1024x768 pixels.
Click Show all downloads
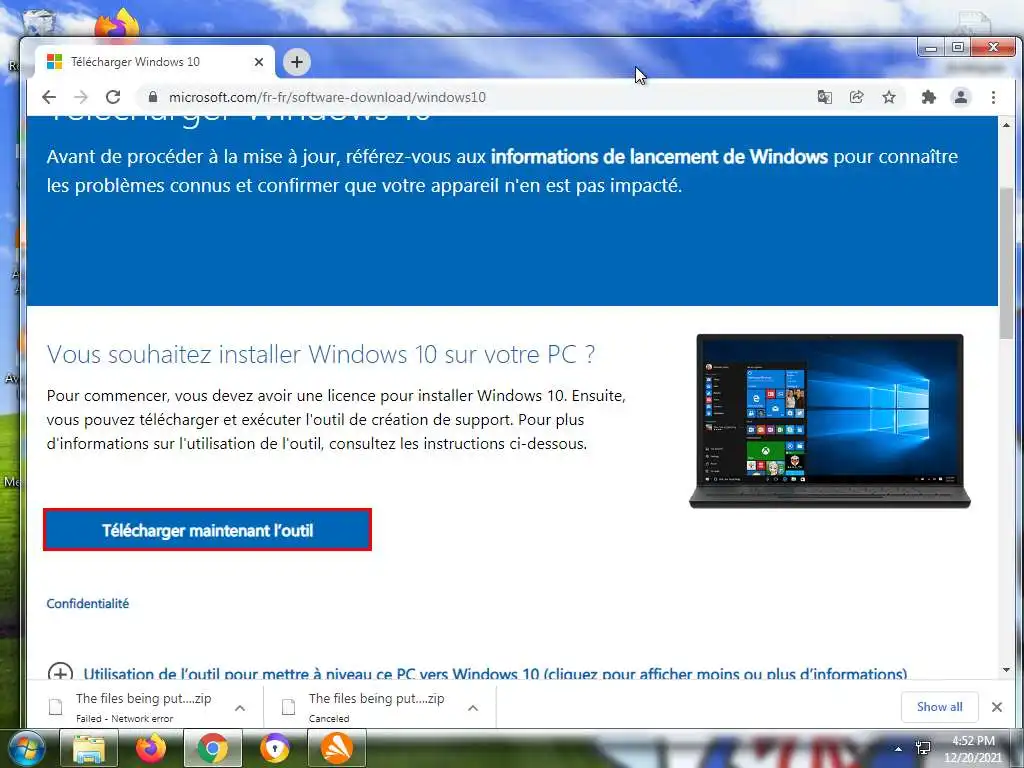click(x=939, y=707)
